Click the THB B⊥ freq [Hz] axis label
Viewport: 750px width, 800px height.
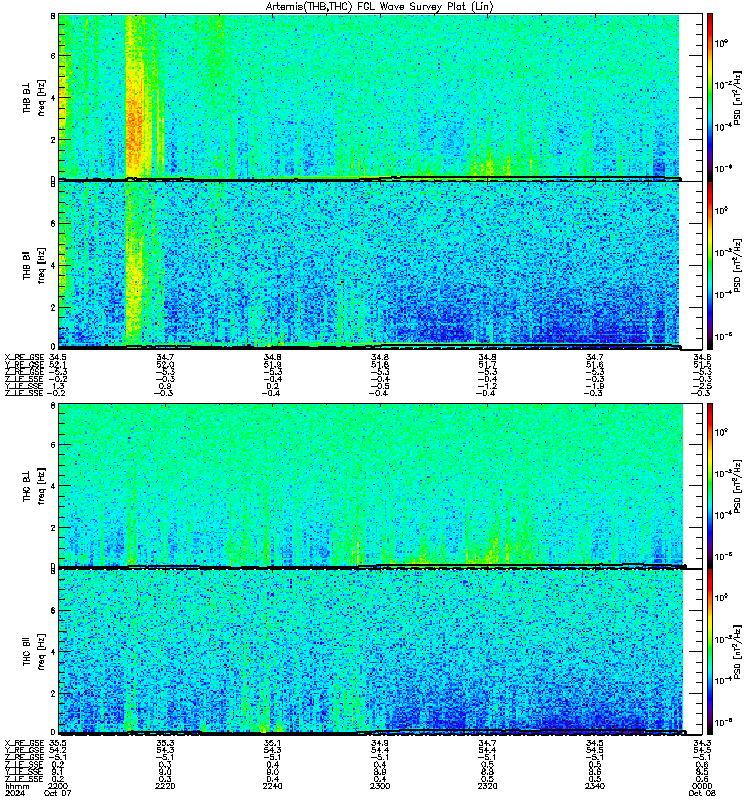click(x=34, y=97)
